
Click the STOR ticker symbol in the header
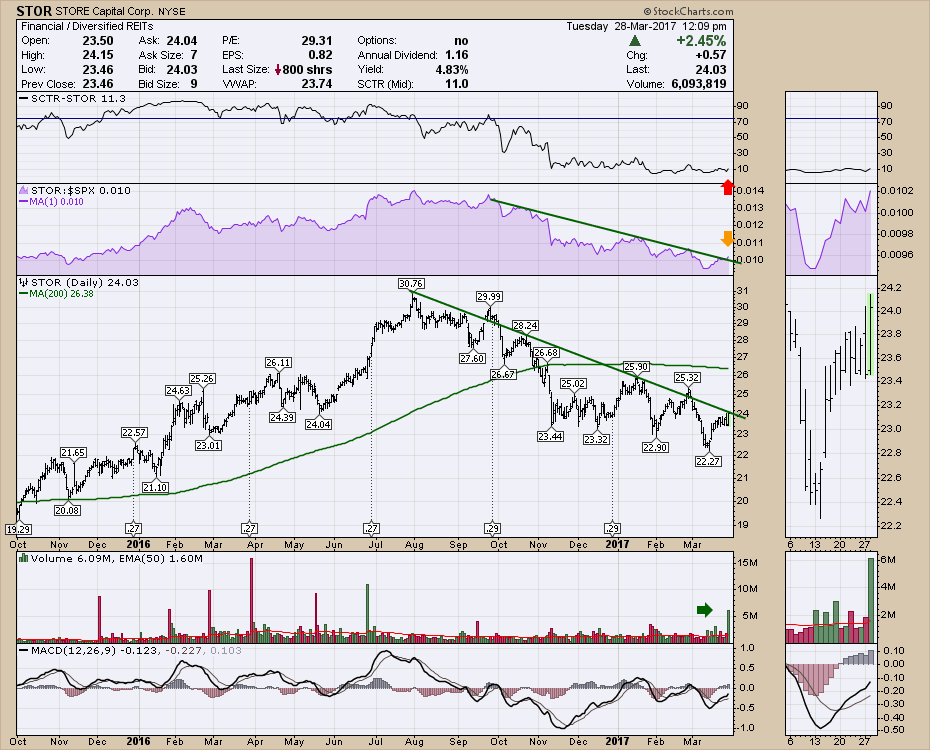[34, 11]
